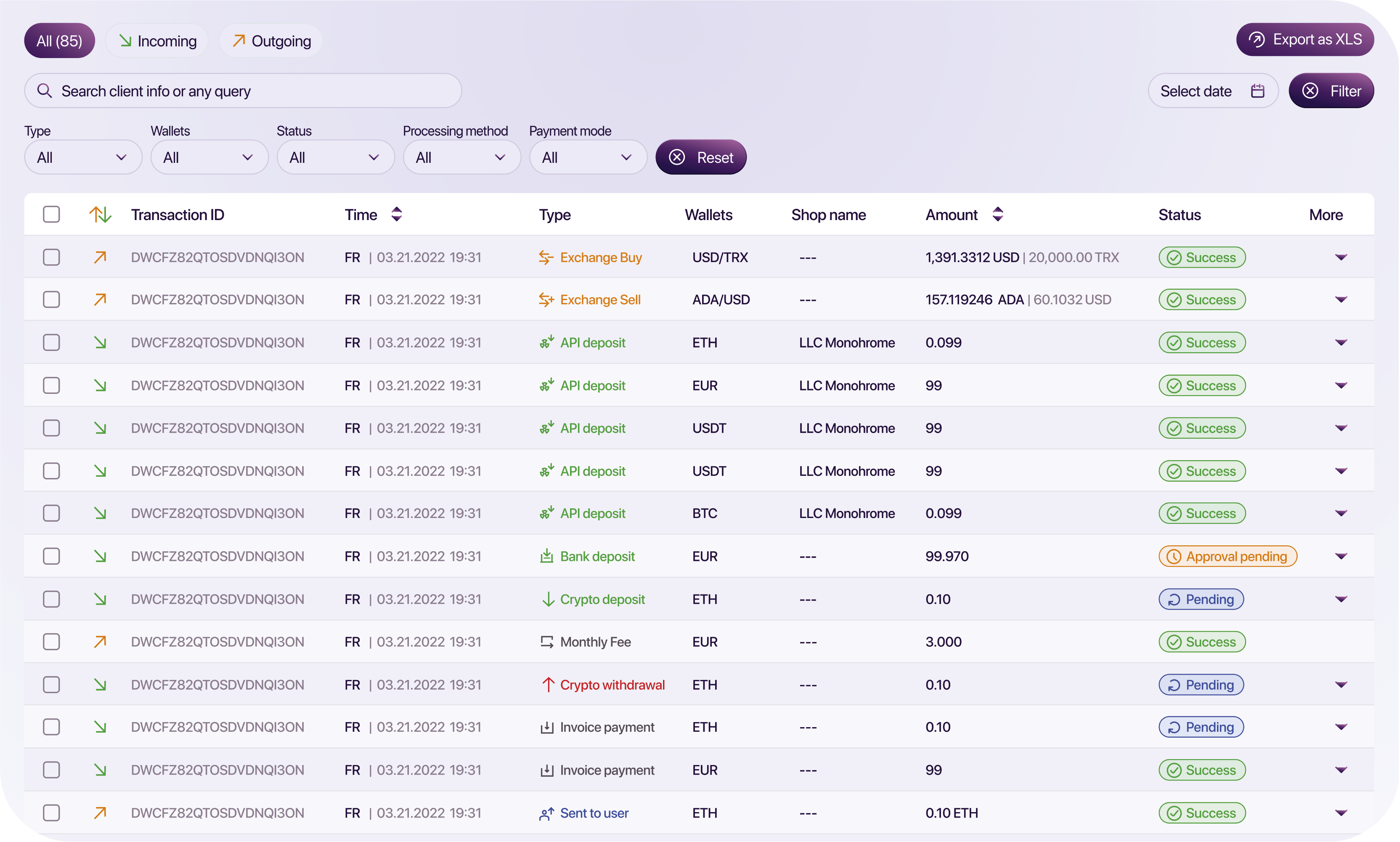
Task: Sort by Time column arrows
Action: click(397, 215)
